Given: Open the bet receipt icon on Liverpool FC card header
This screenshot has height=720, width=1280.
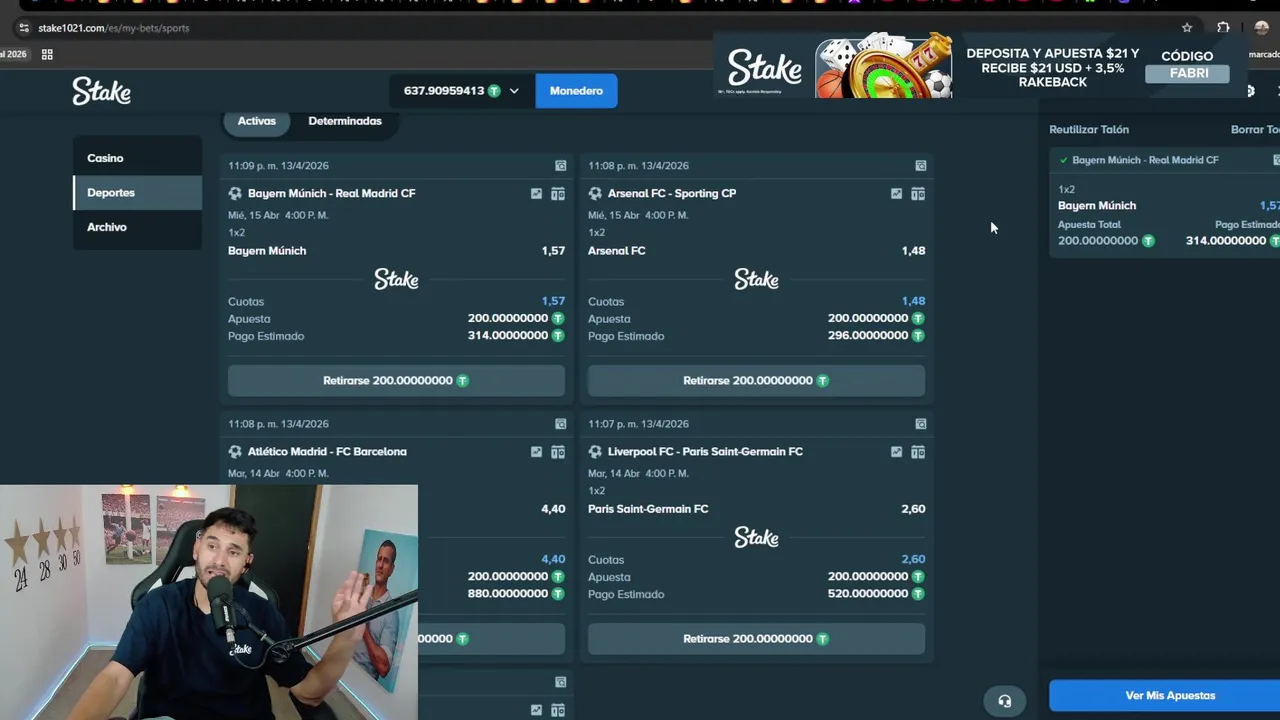Looking at the screenshot, I should point(920,424).
